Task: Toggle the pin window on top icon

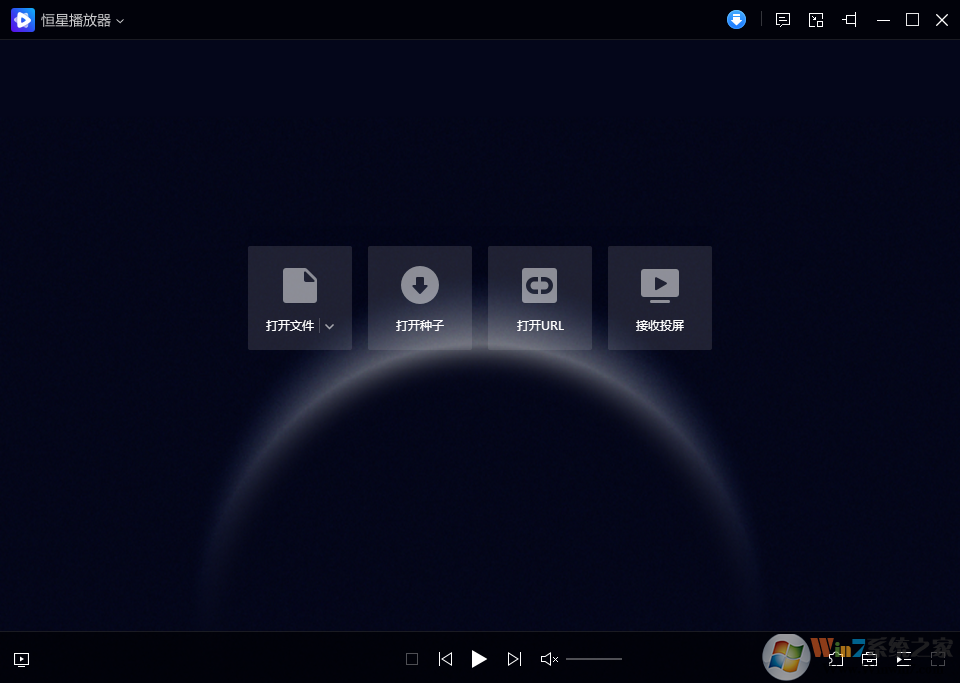Action: (850, 20)
